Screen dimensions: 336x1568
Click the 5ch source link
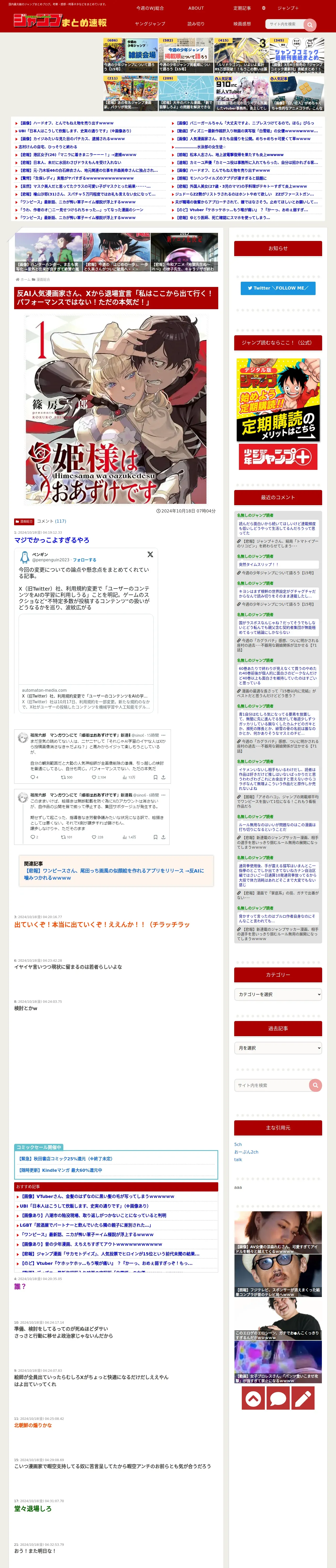coord(238,1144)
